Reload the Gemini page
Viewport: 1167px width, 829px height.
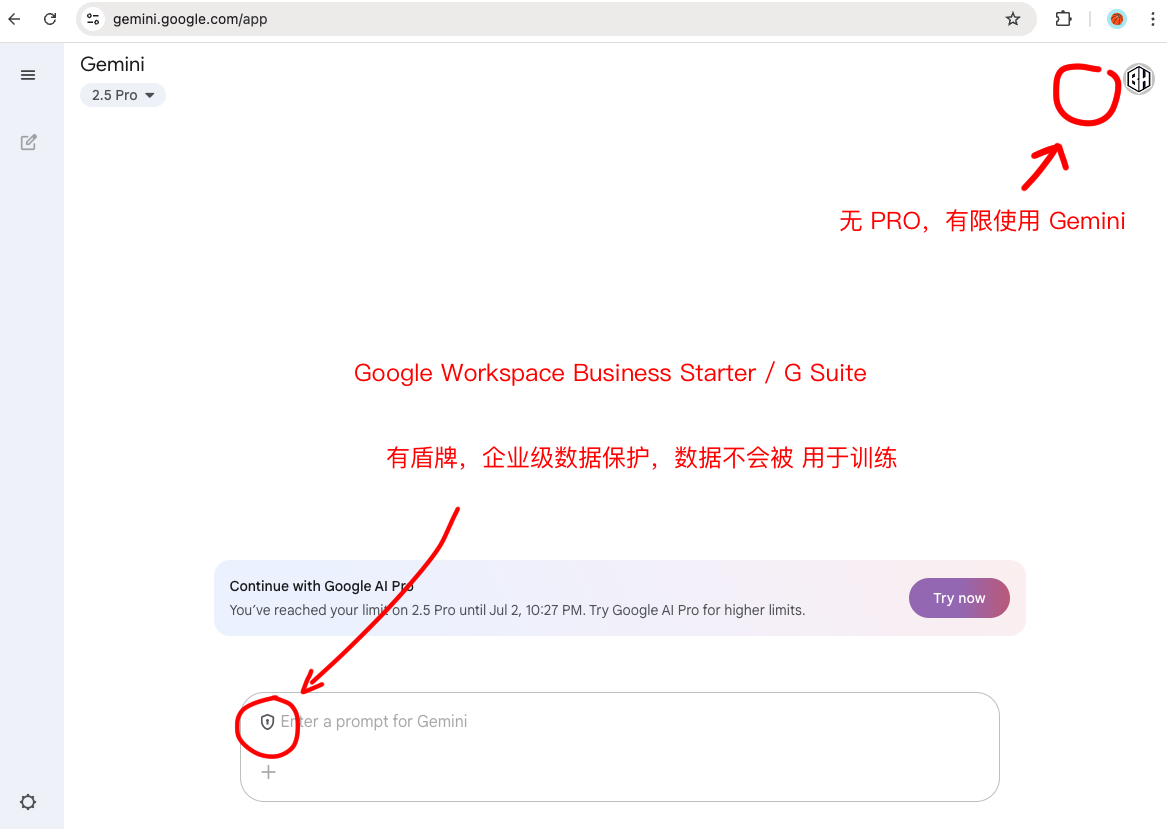click(x=50, y=19)
